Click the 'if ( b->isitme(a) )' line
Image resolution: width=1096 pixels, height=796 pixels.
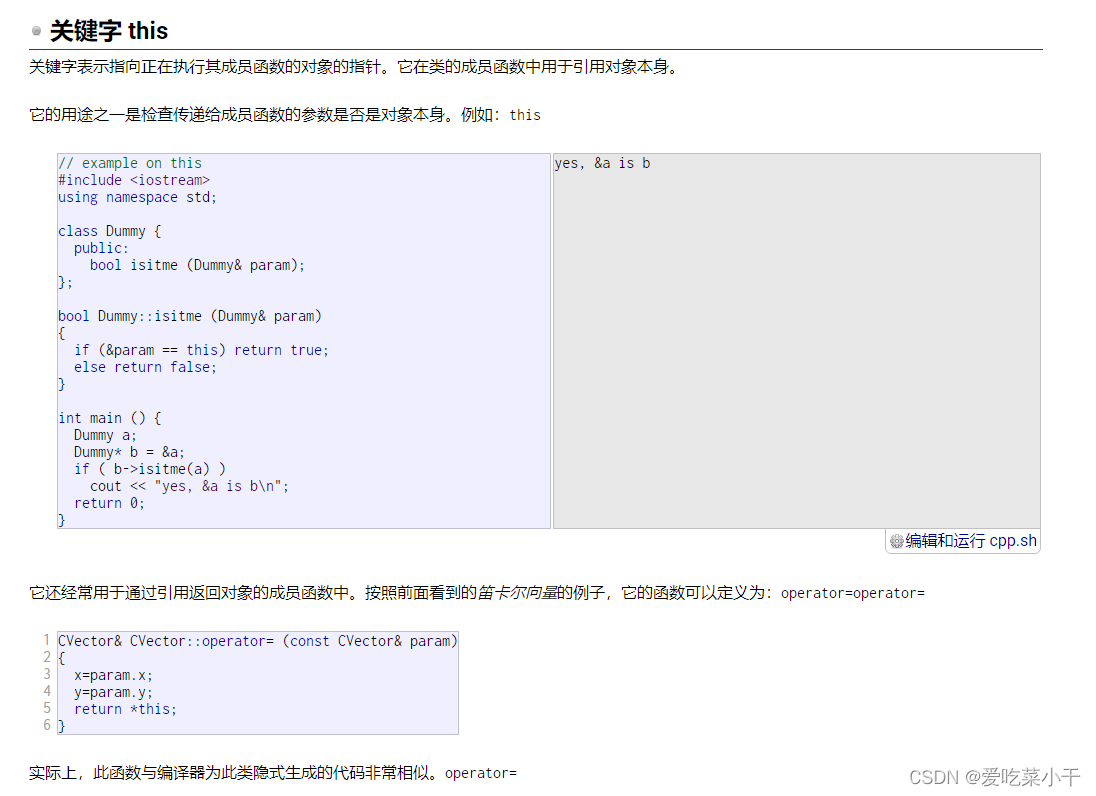point(150,470)
